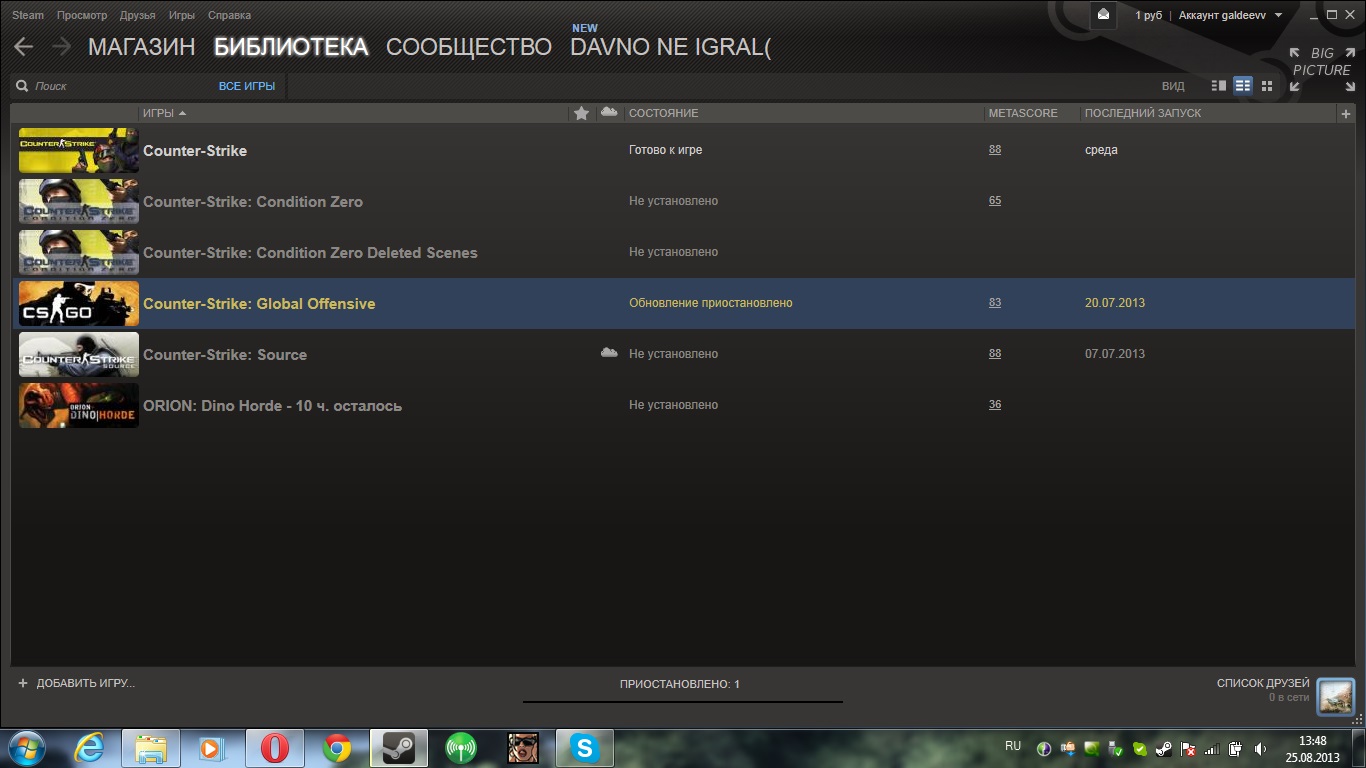Open friends list avatar thumbnail
Screen dimensions: 1366x768
coord(1335,695)
